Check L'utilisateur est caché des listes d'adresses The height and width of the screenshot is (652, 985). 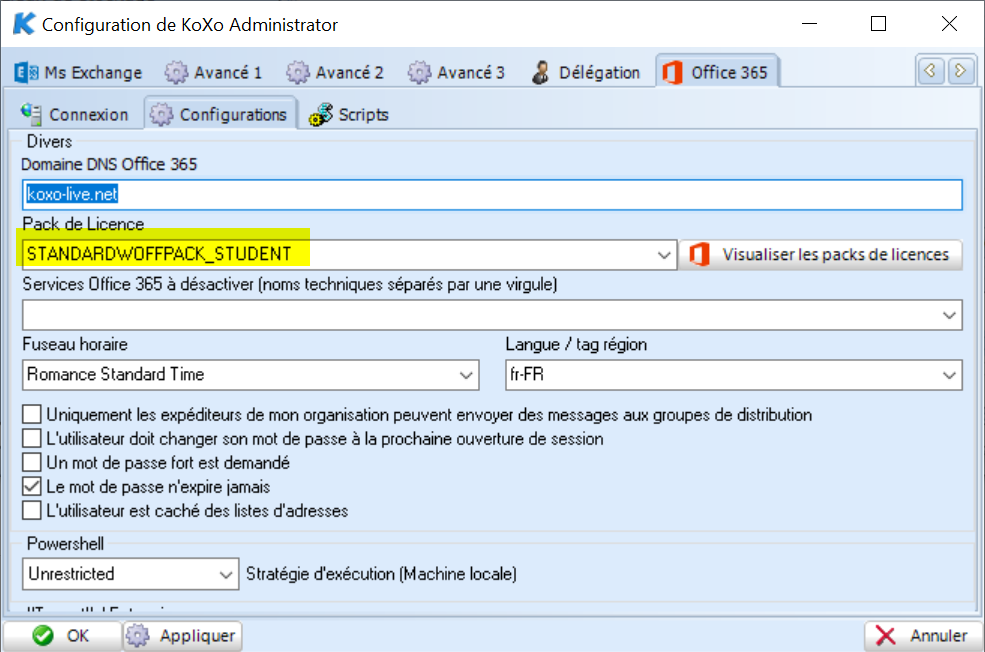coord(31,511)
